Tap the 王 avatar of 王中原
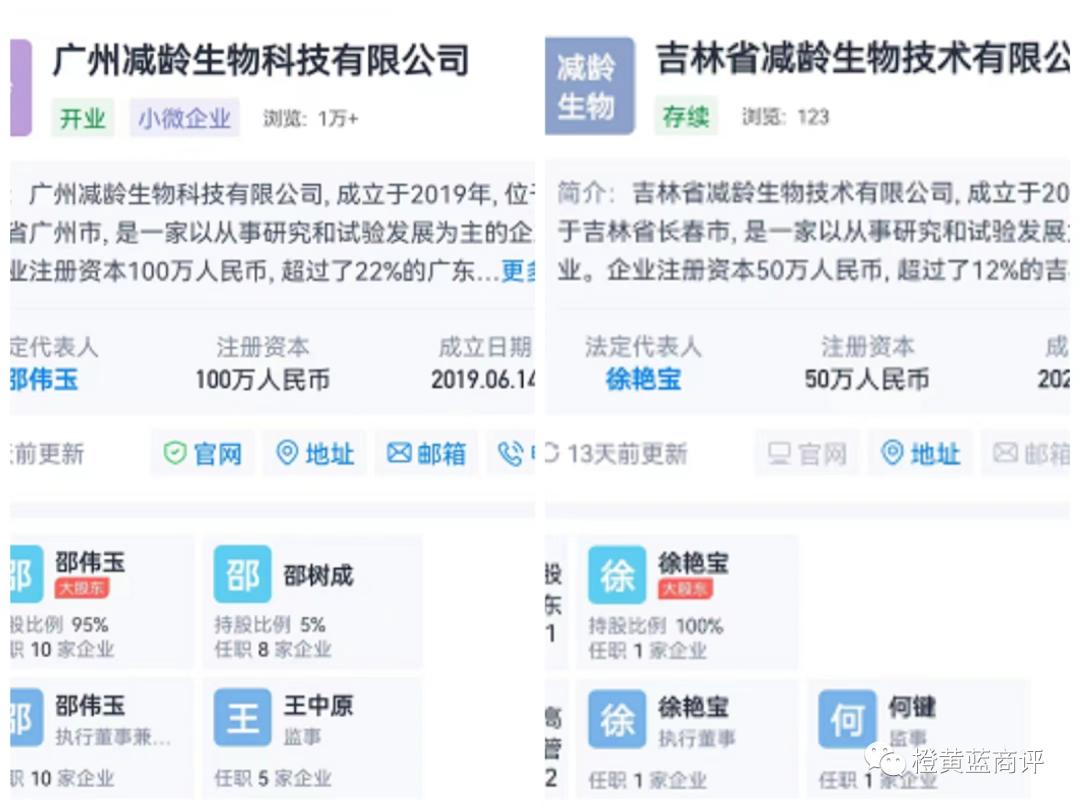 coord(242,717)
